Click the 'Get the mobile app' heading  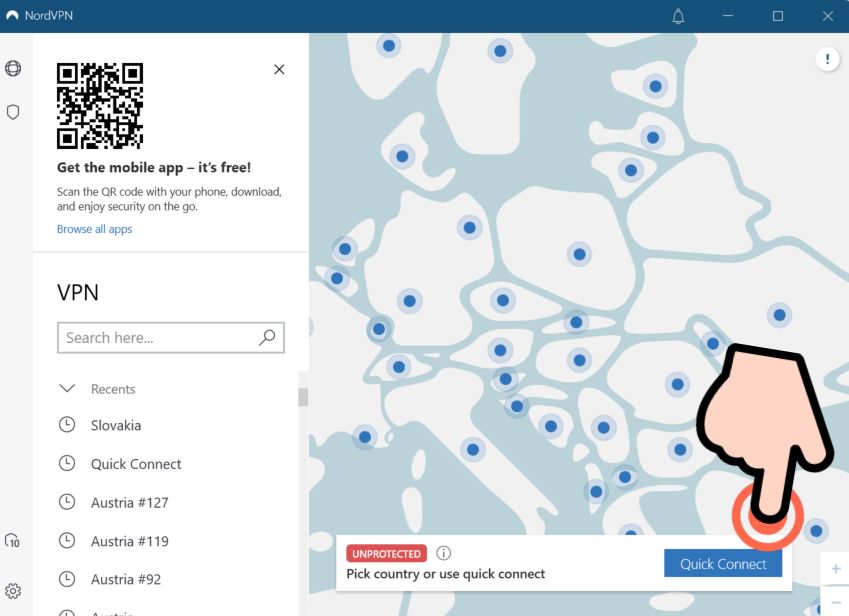tap(154, 167)
